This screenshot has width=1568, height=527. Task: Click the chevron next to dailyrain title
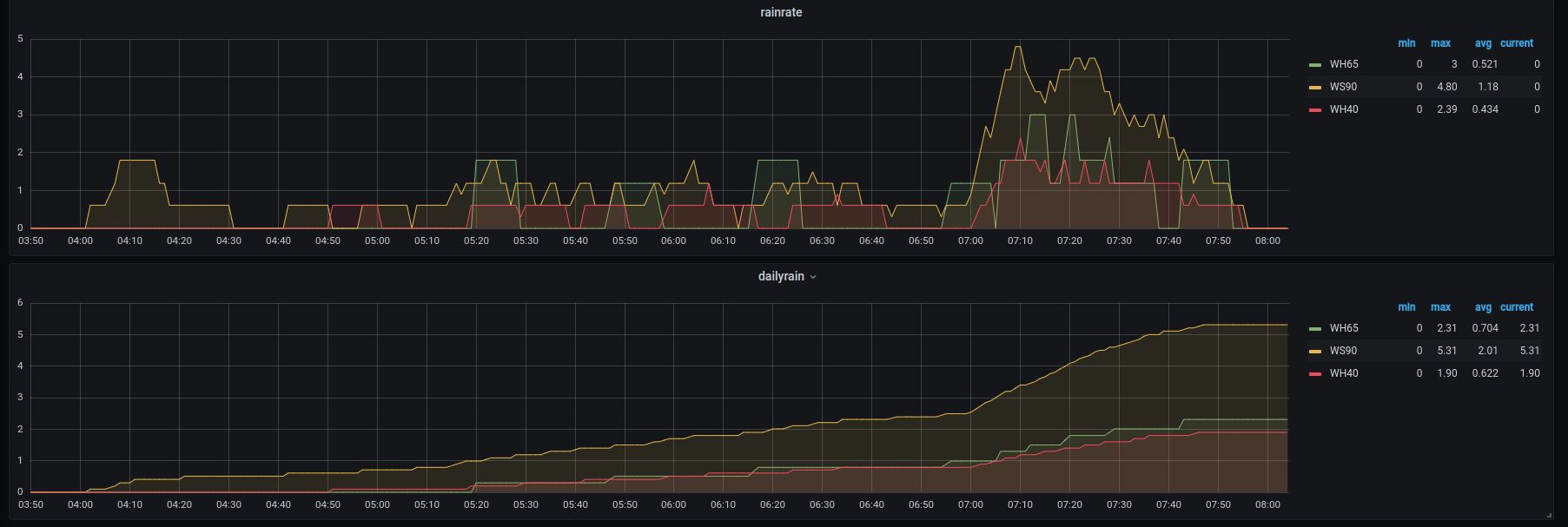coord(813,277)
